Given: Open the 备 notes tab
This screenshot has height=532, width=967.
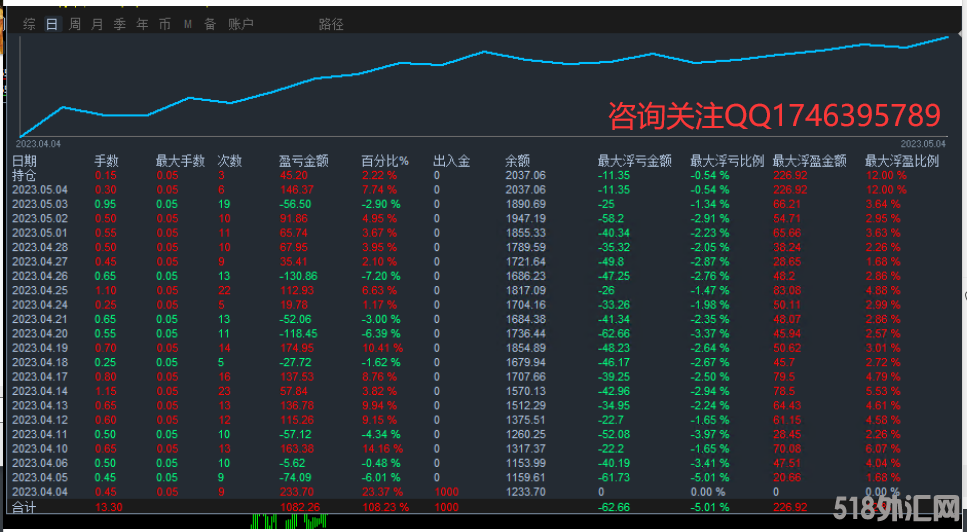Looking at the screenshot, I should tap(210, 24).
